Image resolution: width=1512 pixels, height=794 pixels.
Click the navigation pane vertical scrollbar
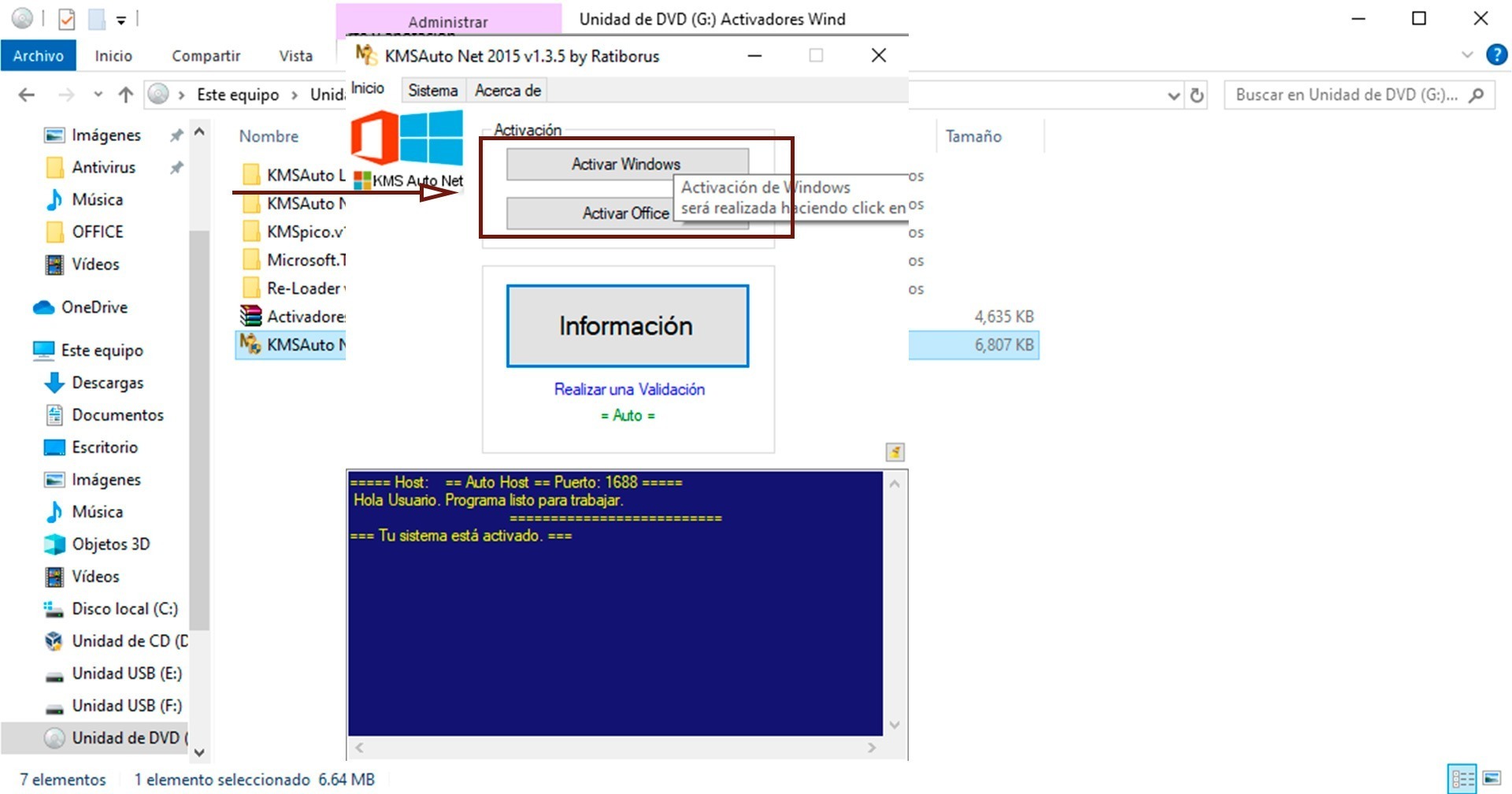click(x=199, y=425)
